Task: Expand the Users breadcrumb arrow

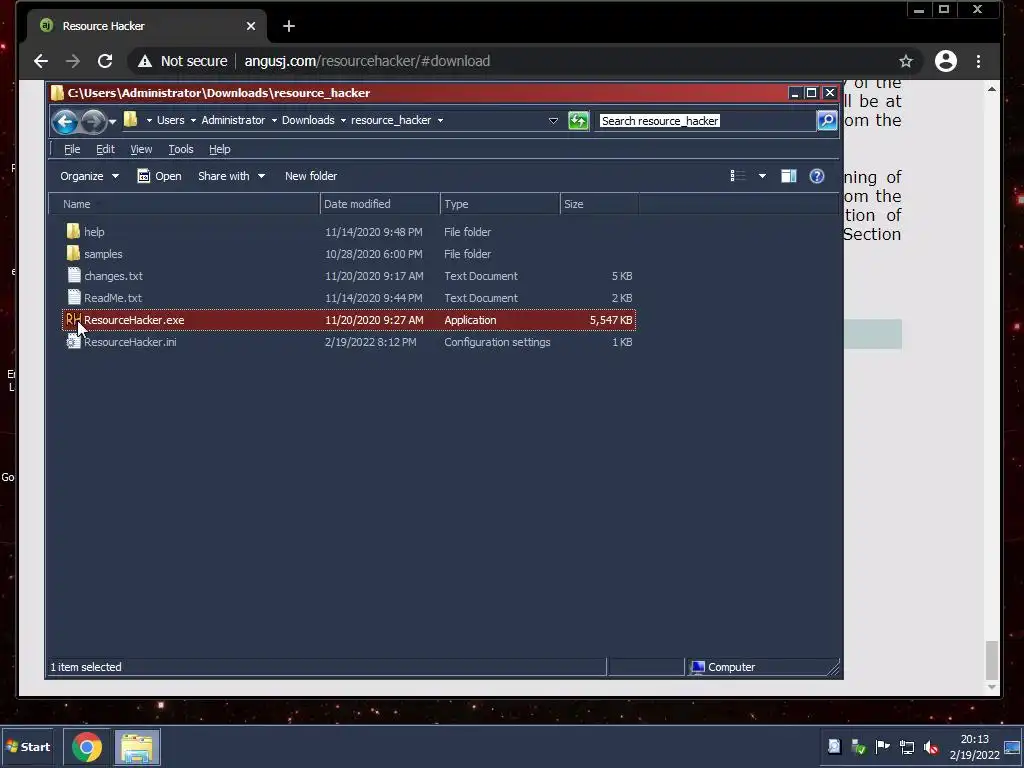Action: (x=193, y=120)
